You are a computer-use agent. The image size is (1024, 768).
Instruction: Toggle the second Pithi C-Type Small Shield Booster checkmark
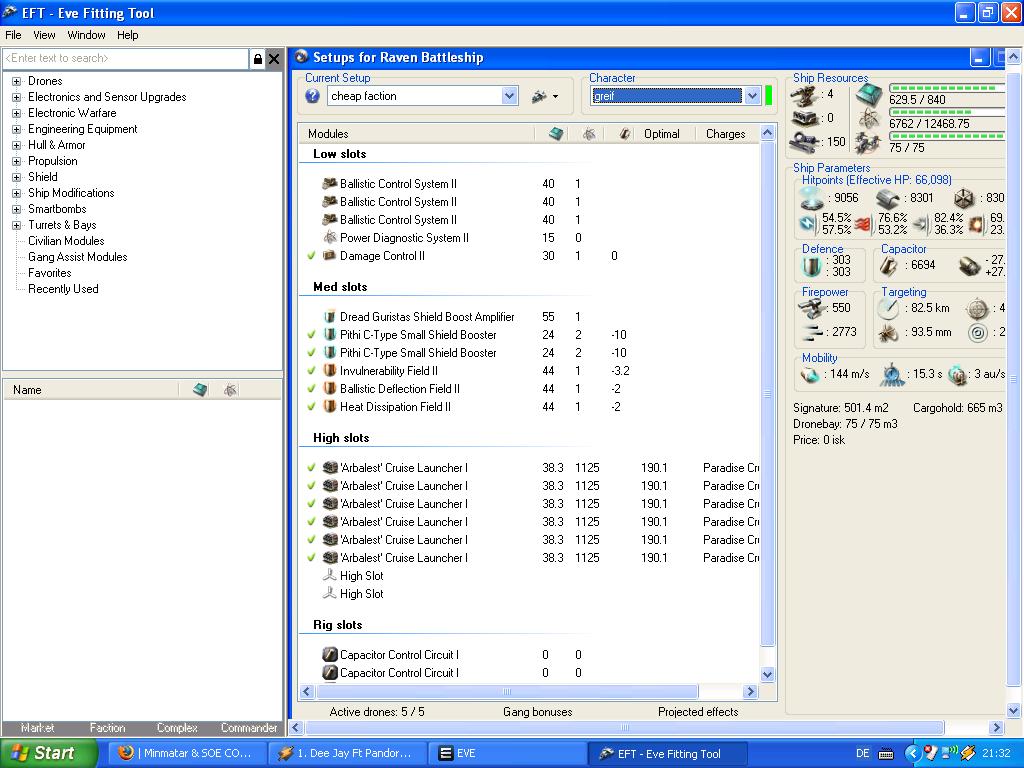click(x=312, y=353)
